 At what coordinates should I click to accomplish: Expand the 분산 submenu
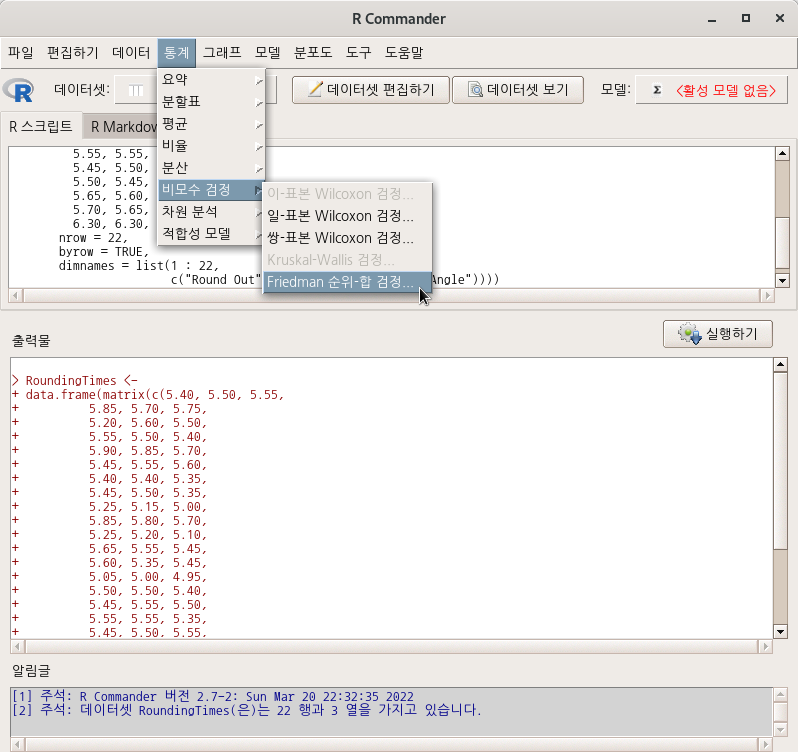coord(211,168)
